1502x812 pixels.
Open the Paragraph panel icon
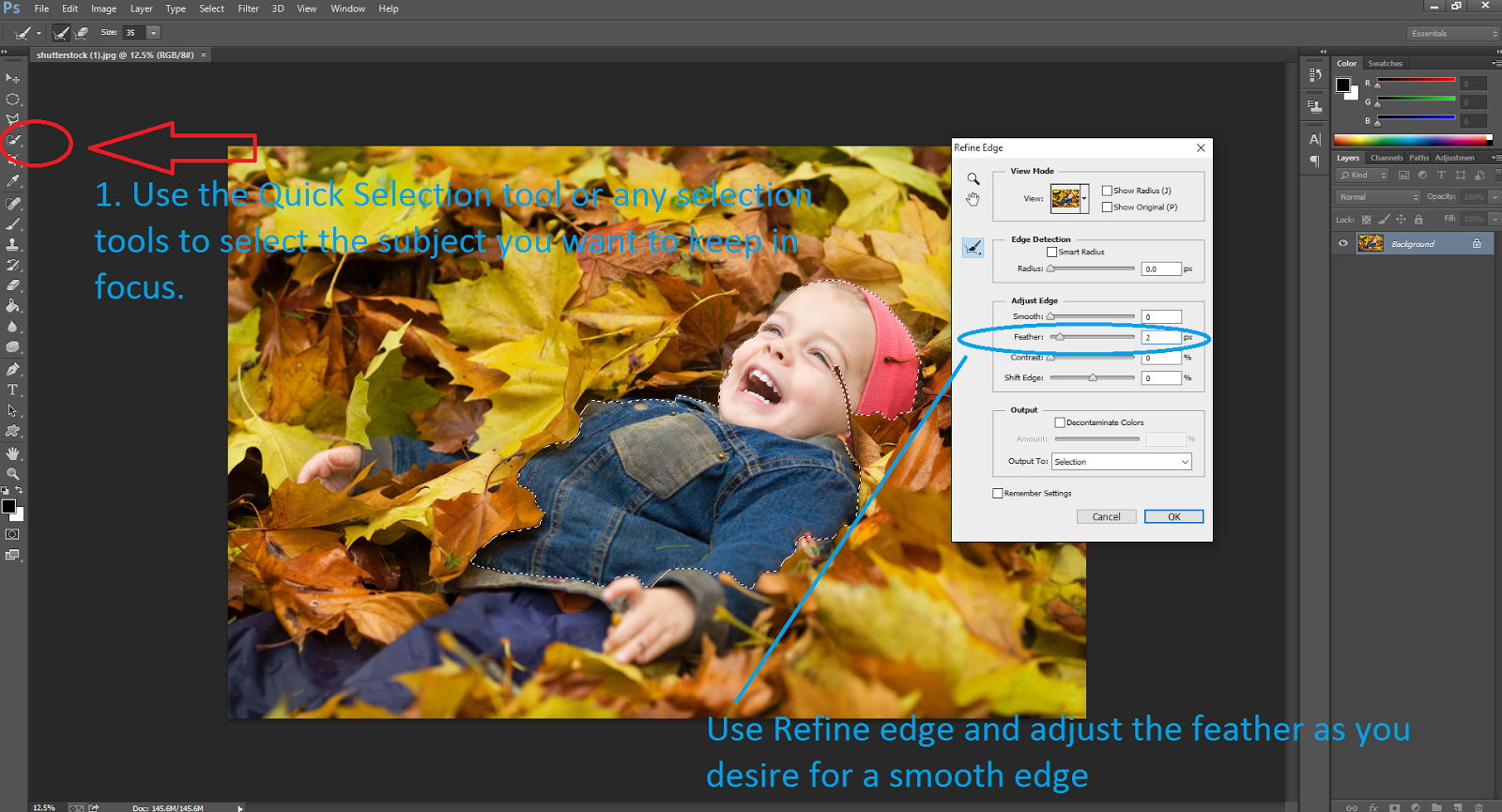coord(1314,161)
